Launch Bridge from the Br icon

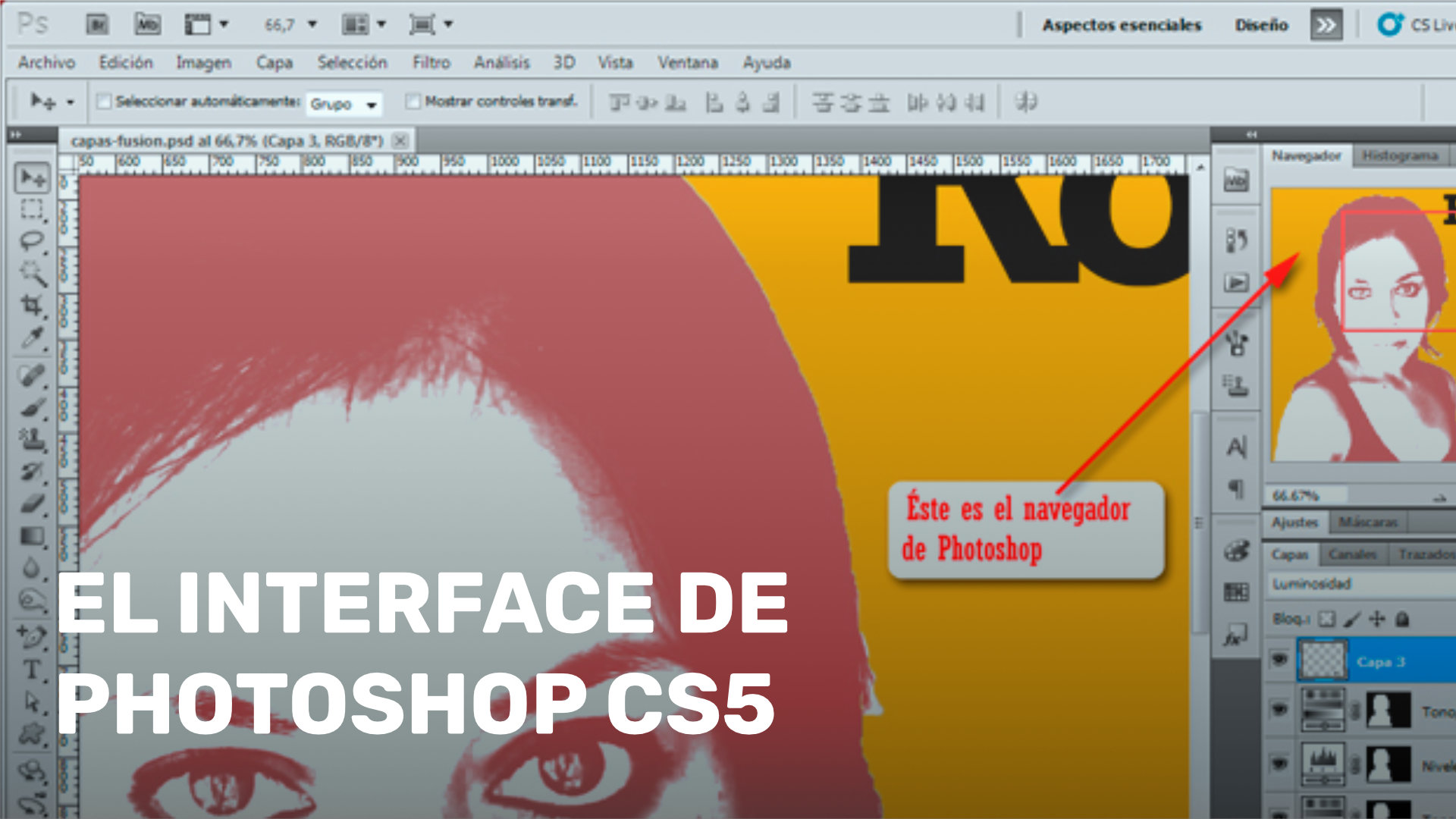96,24
